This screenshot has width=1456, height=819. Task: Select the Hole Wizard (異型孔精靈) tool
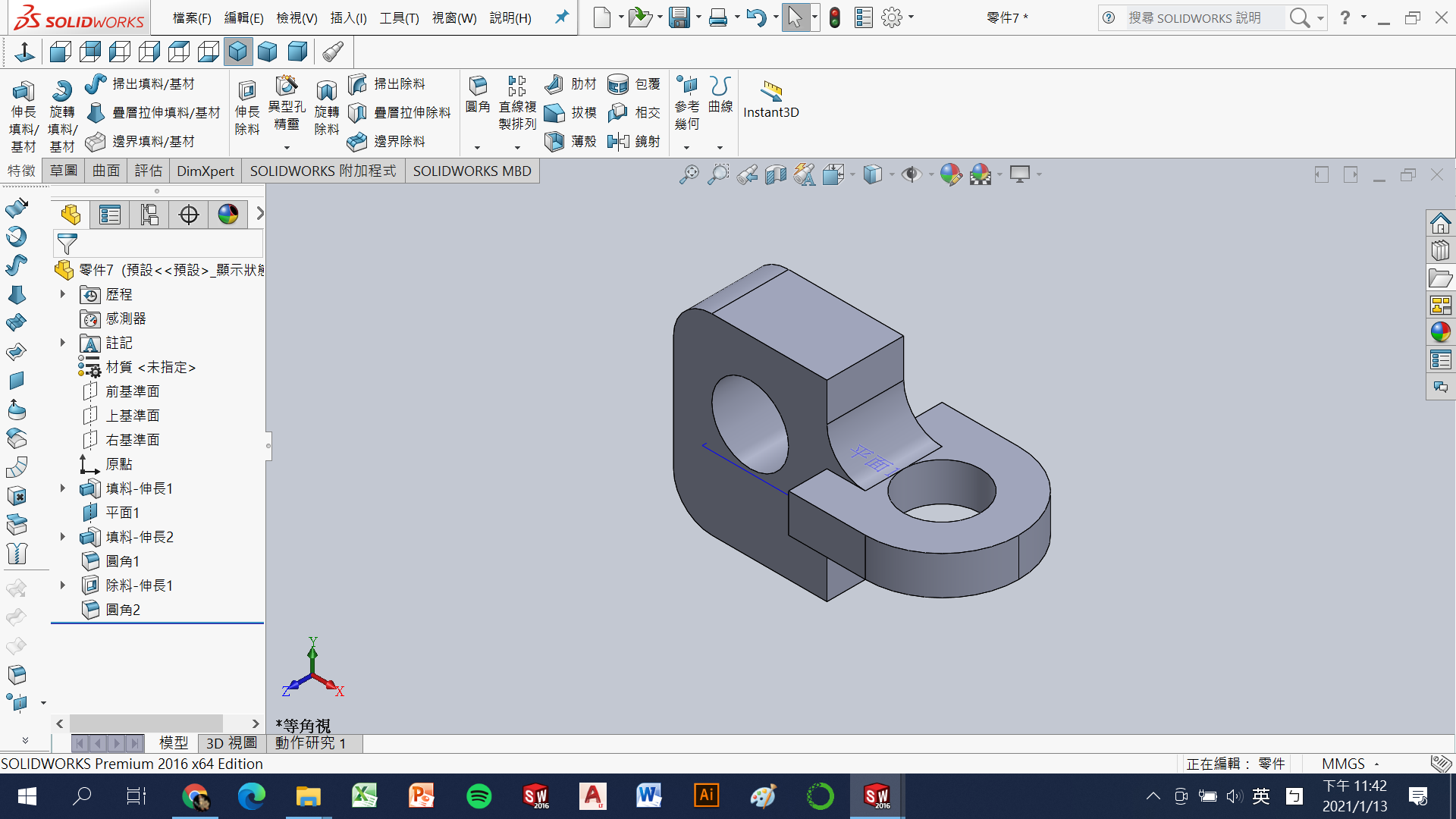pos(287,87)
